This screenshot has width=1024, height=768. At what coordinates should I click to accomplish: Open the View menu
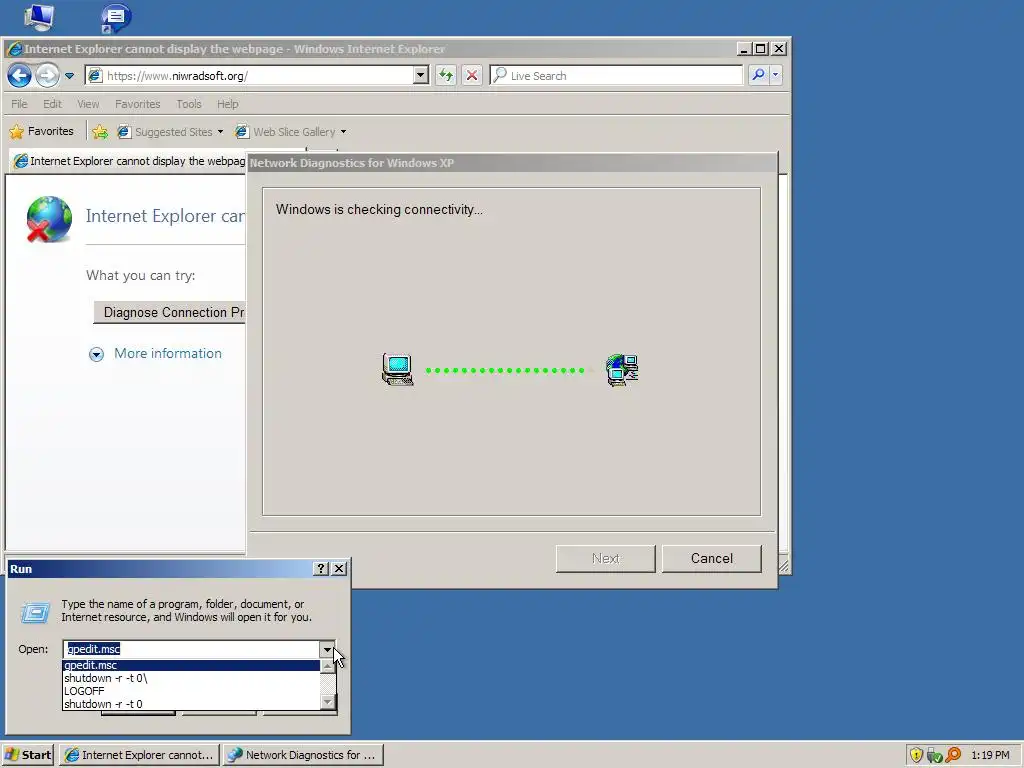point(88,104)
